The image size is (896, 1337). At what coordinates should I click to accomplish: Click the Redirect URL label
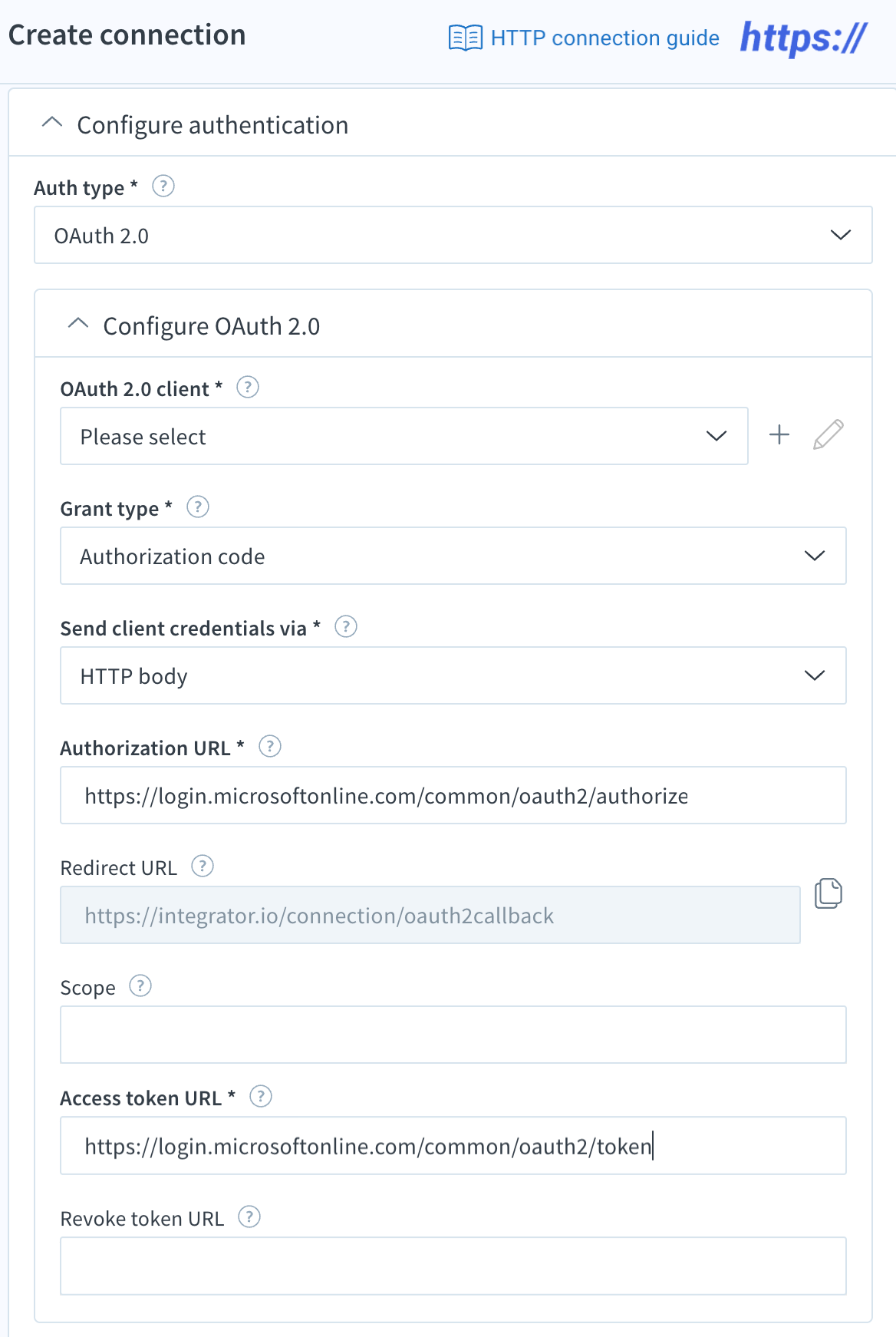[119, 868]
